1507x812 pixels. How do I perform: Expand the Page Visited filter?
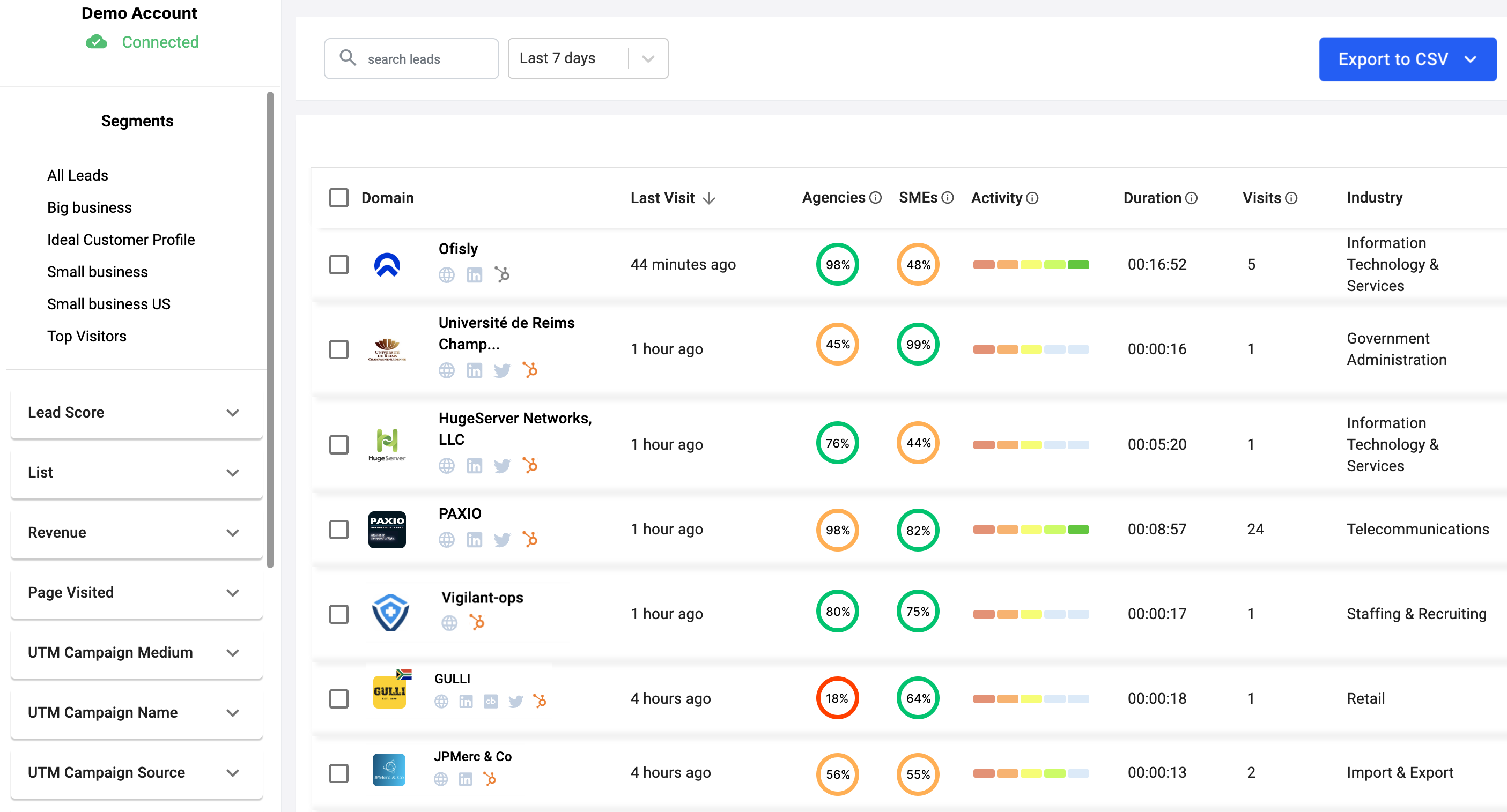pos(136,593)
